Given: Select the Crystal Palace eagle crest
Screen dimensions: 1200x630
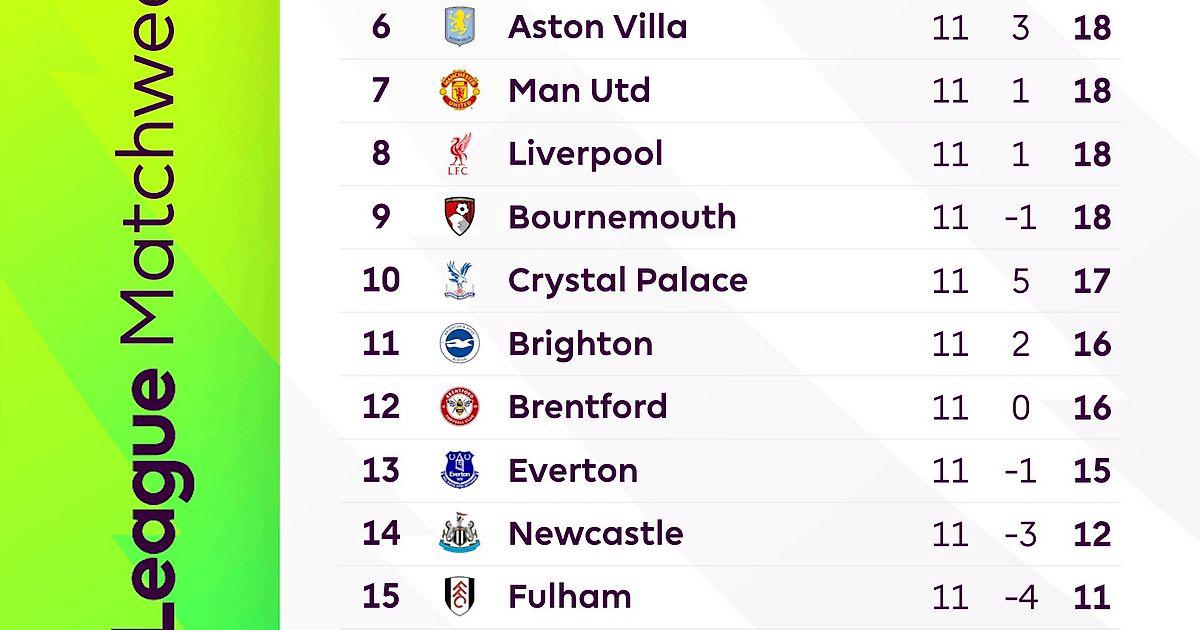Looking at the screenshot, I should (x=460, y=280).
